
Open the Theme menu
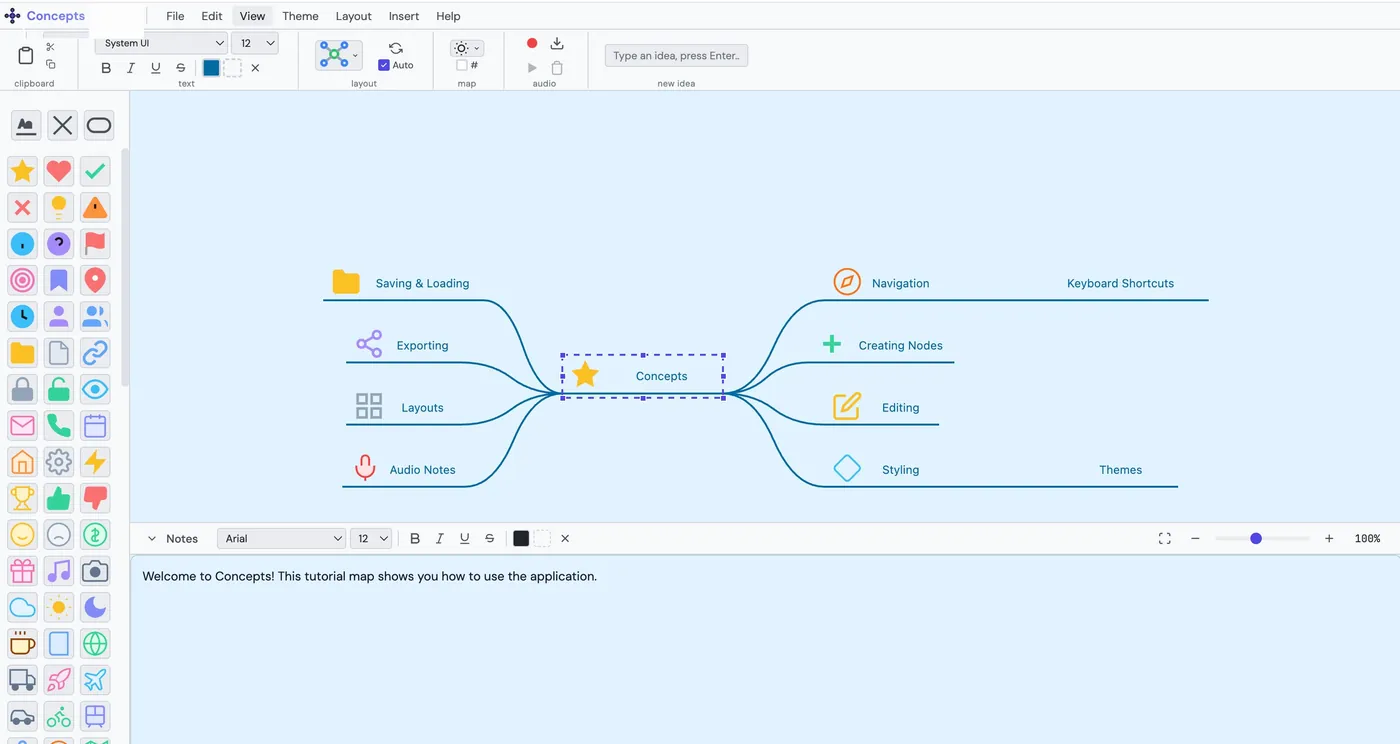coord(300,16)
